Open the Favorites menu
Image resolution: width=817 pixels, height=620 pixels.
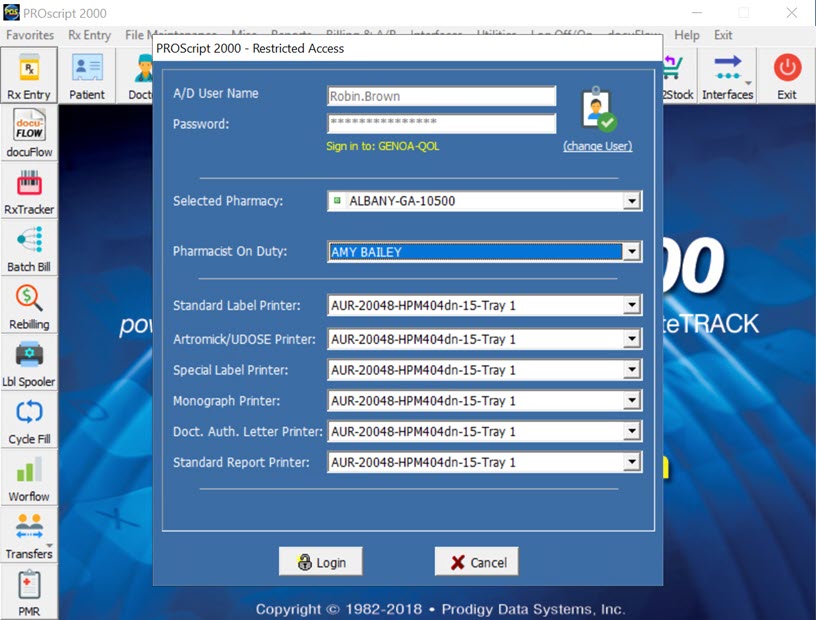click(30, 35)
